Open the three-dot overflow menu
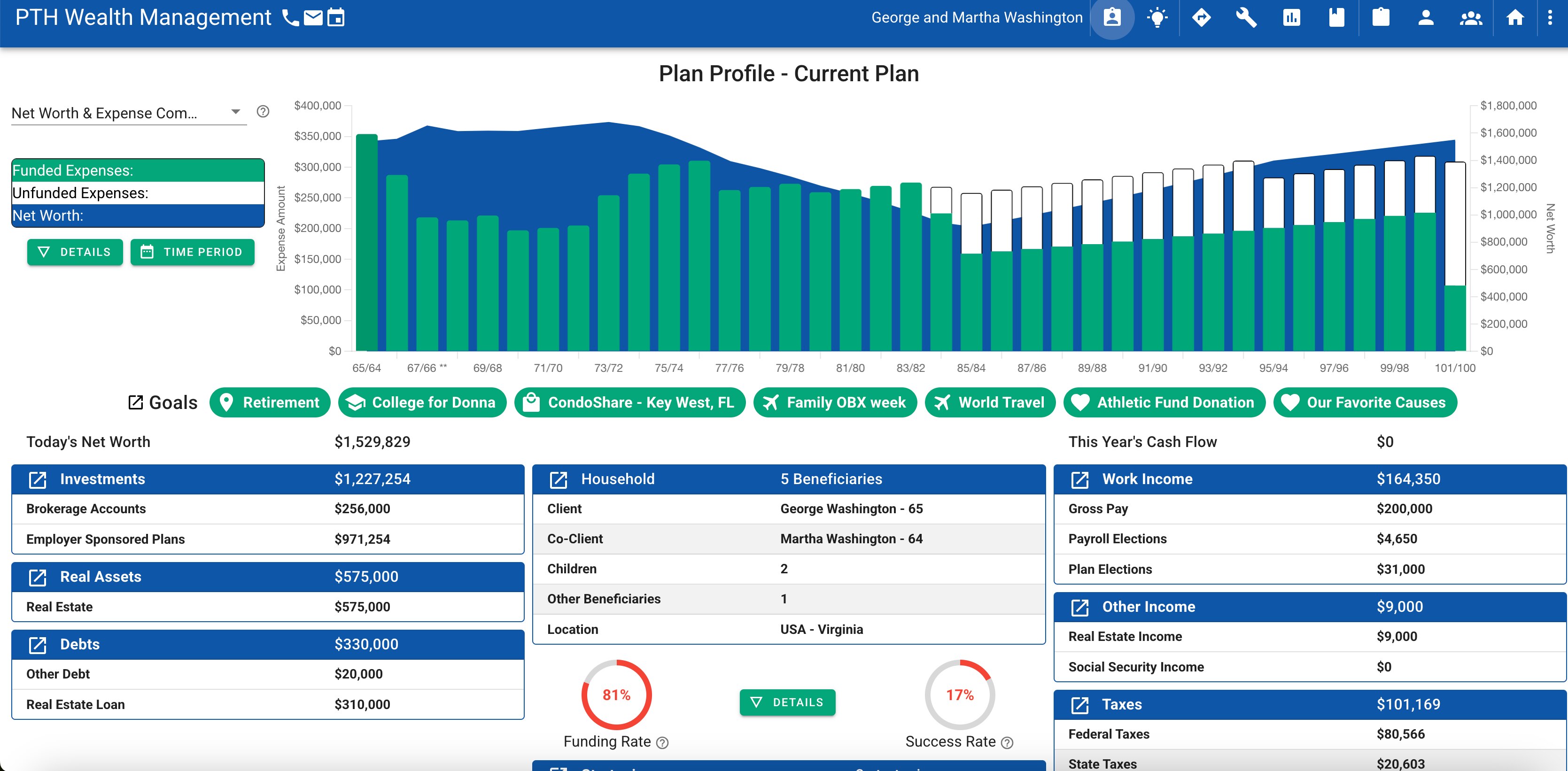 1550,18
